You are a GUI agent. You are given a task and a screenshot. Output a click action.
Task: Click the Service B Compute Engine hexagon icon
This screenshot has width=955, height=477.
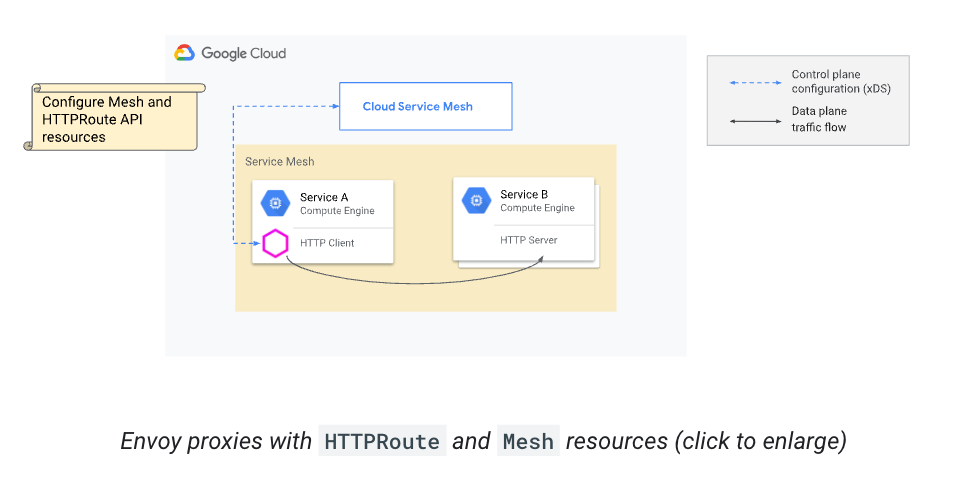[476, 200]
